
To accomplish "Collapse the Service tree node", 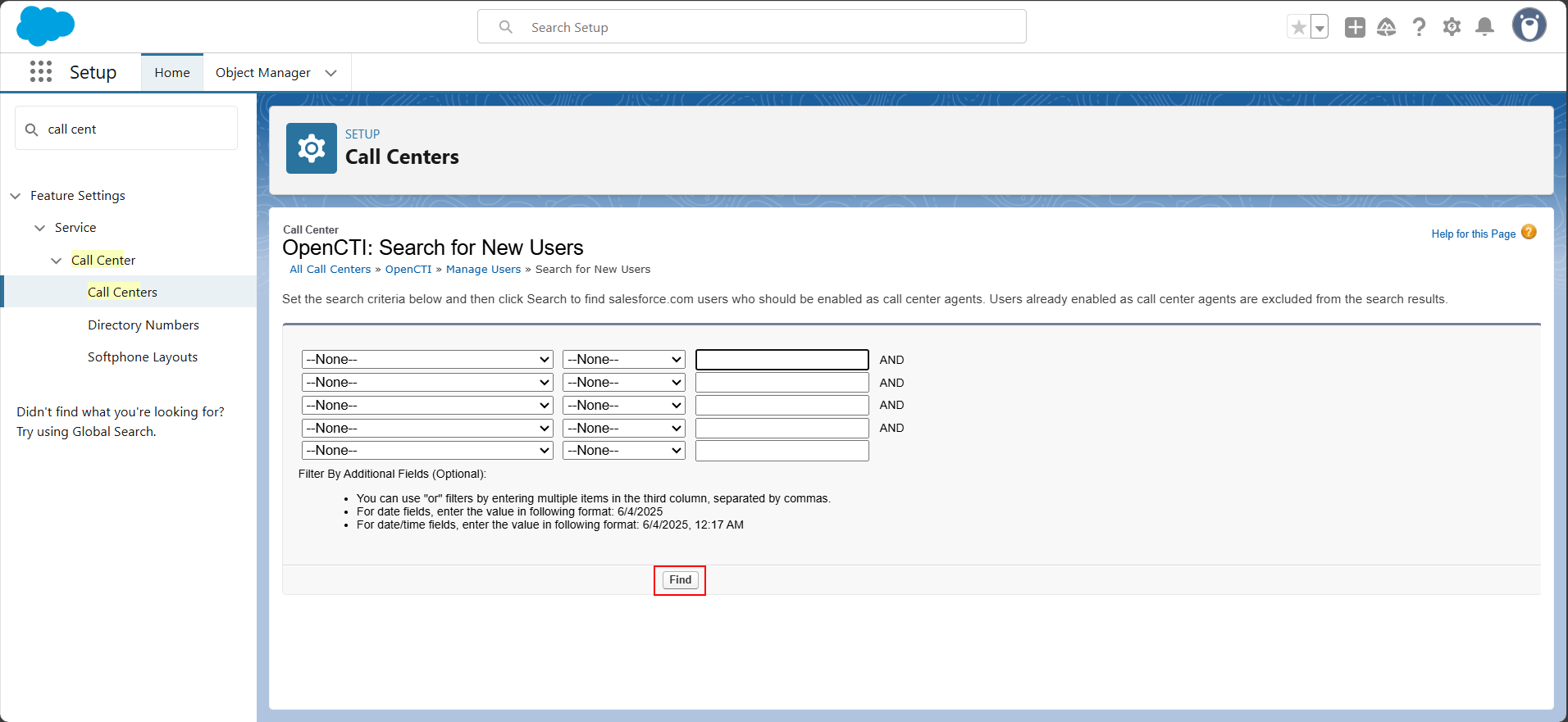I will coord(39,228).
